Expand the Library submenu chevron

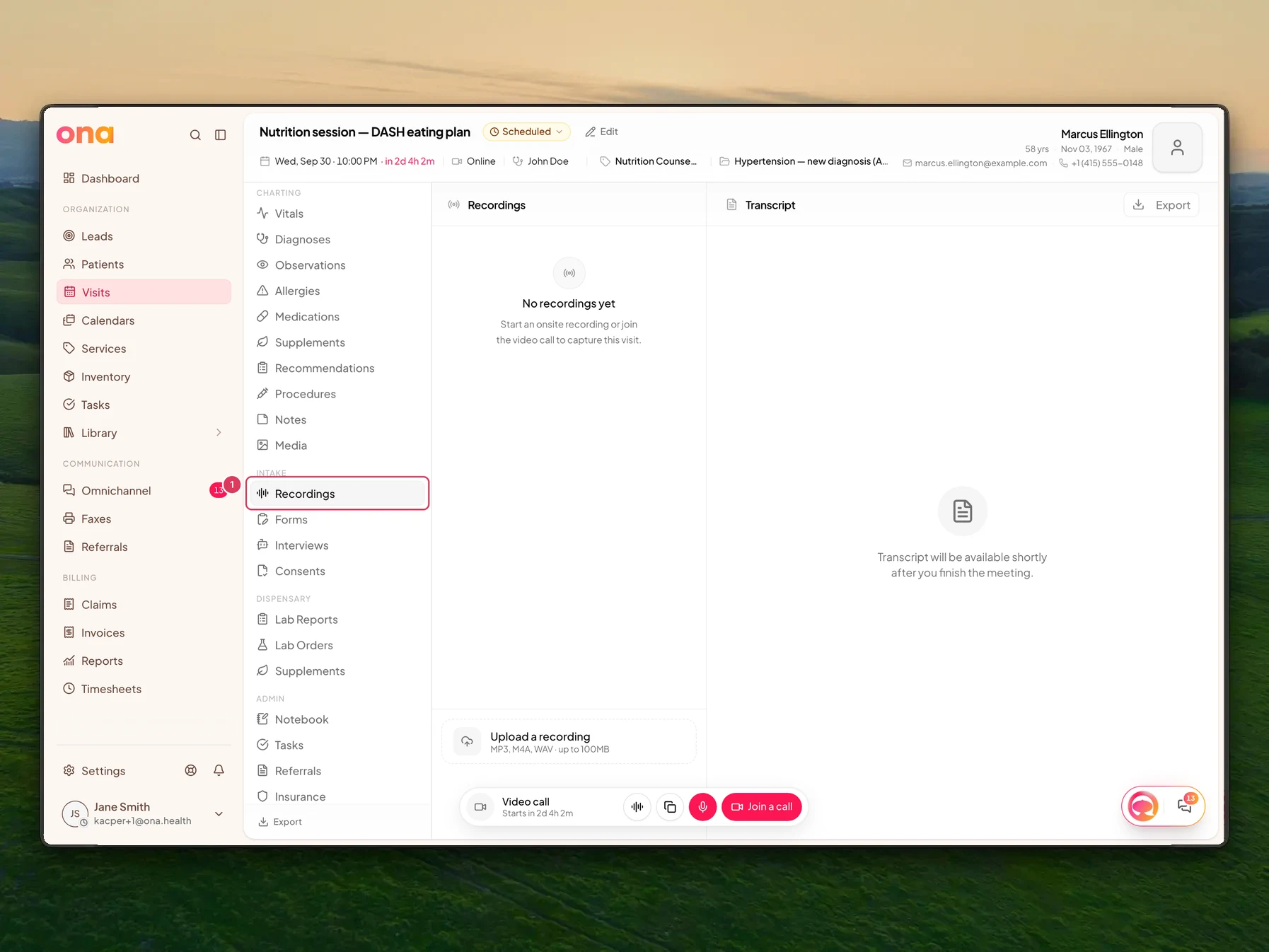pyautogui.click(x=219, y=433)
